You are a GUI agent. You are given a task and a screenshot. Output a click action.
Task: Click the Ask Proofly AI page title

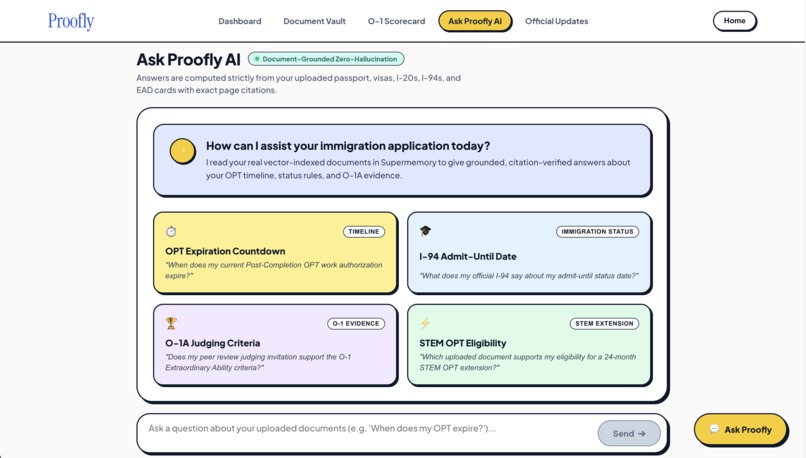coord(188,60)
